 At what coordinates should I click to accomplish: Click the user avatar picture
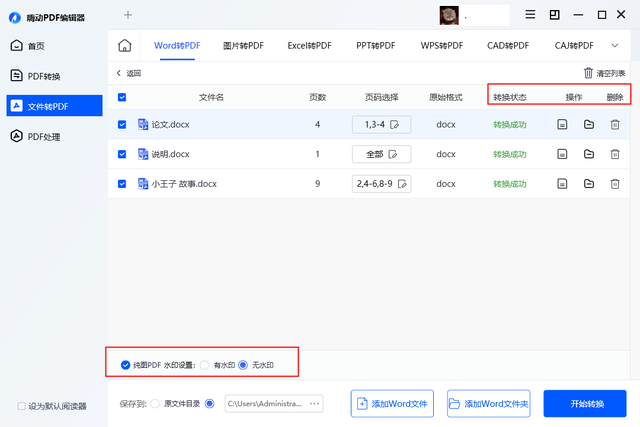click(449, 16)
